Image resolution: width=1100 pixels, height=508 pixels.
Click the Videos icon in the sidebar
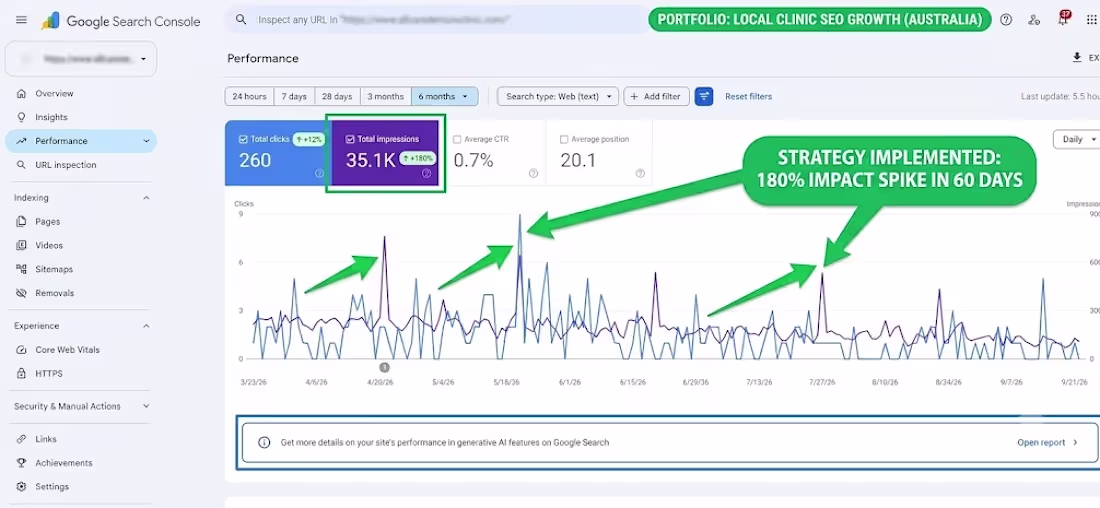click(21, 246)
